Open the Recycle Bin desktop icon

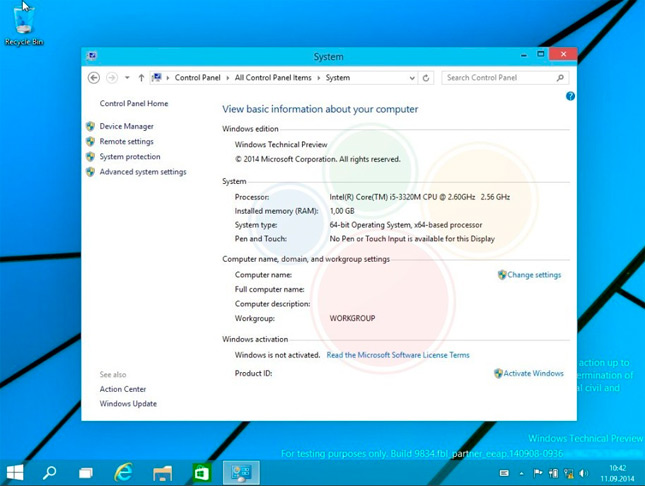point(23,25)
